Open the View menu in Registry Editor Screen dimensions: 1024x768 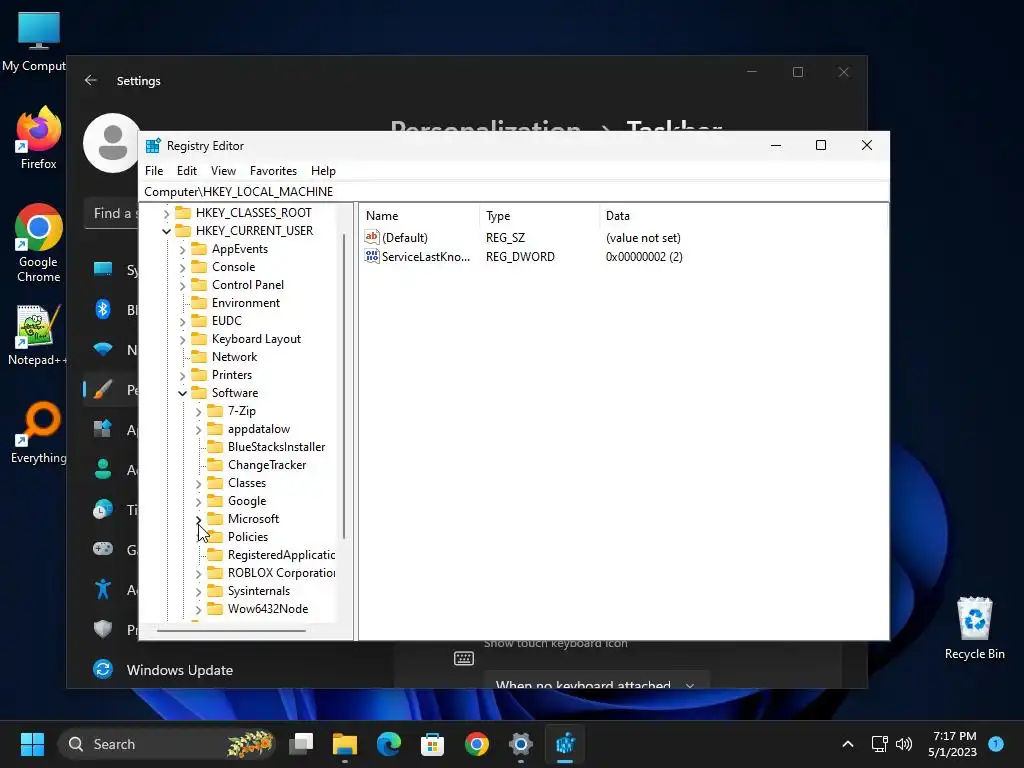[x=223, y=171]
